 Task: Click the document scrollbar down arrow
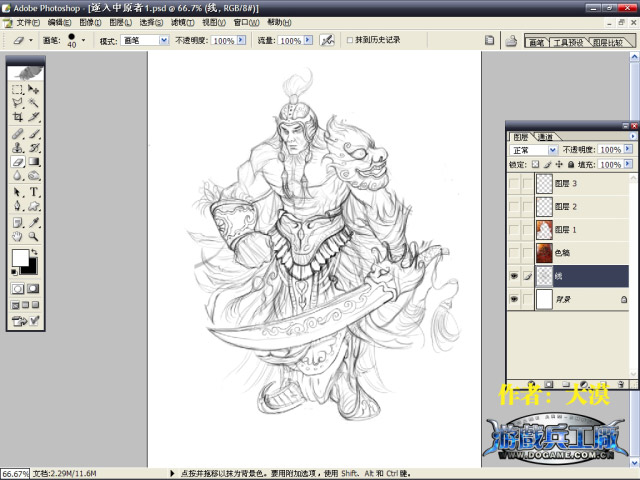click(x=634, y=462)
